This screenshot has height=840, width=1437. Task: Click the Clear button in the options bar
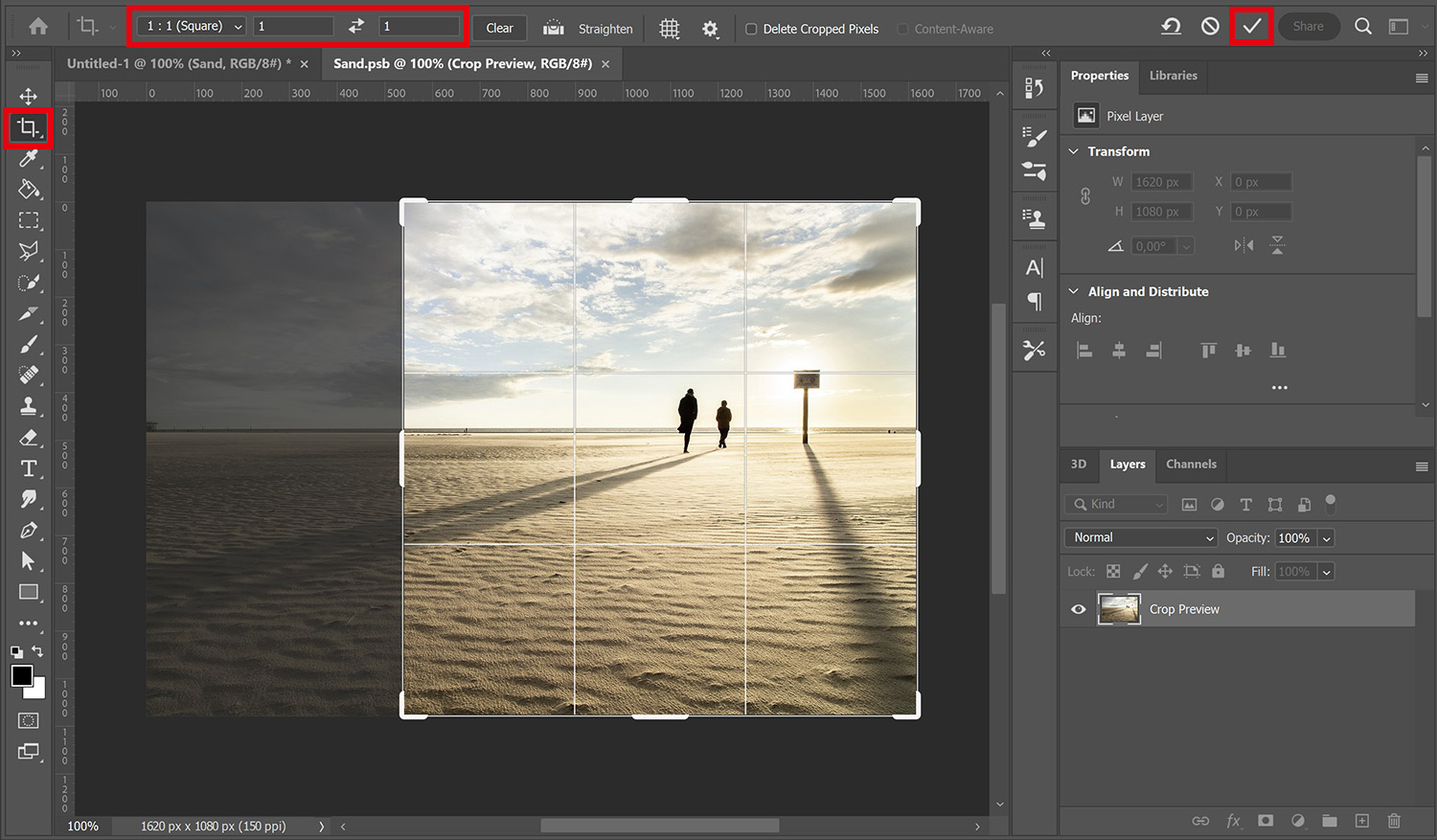[x=498, y=28]
